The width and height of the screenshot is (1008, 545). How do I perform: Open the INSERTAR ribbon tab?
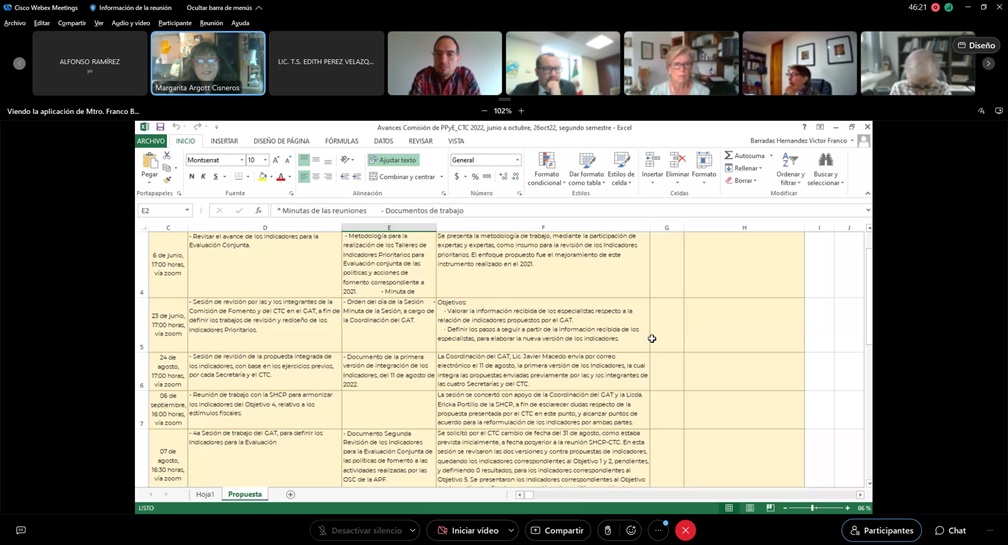click(x=224, y=141)
